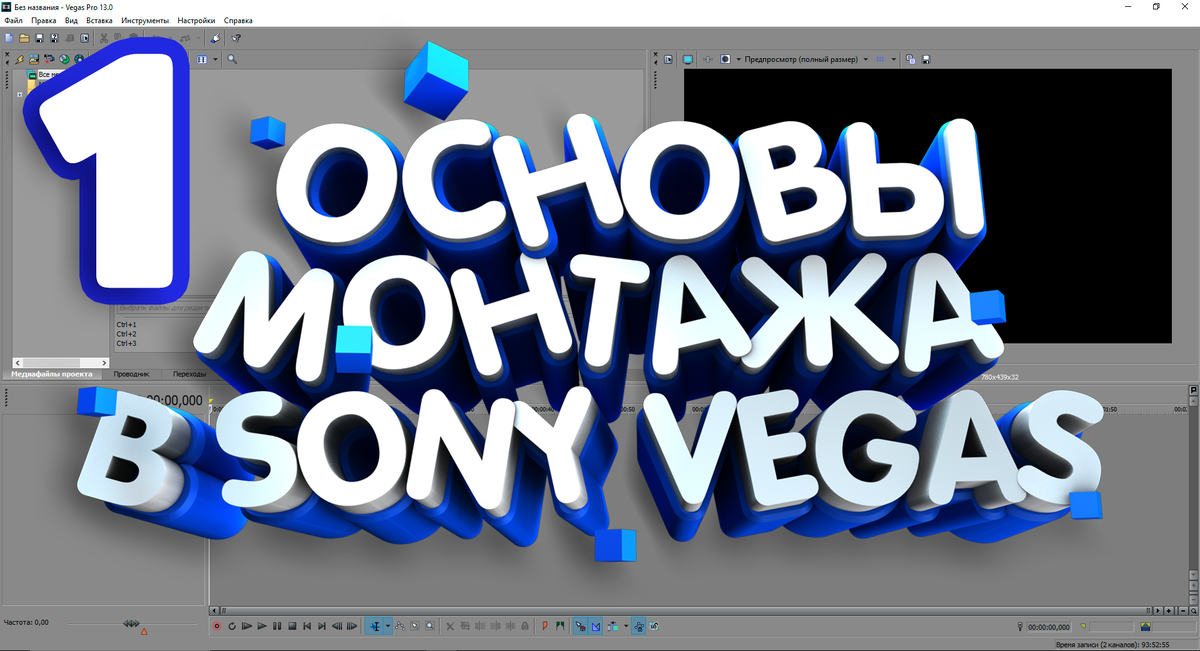Copy preview snapshot to clipboard
The height and width of the screenshot is (651, 1200).
[910, 60]
